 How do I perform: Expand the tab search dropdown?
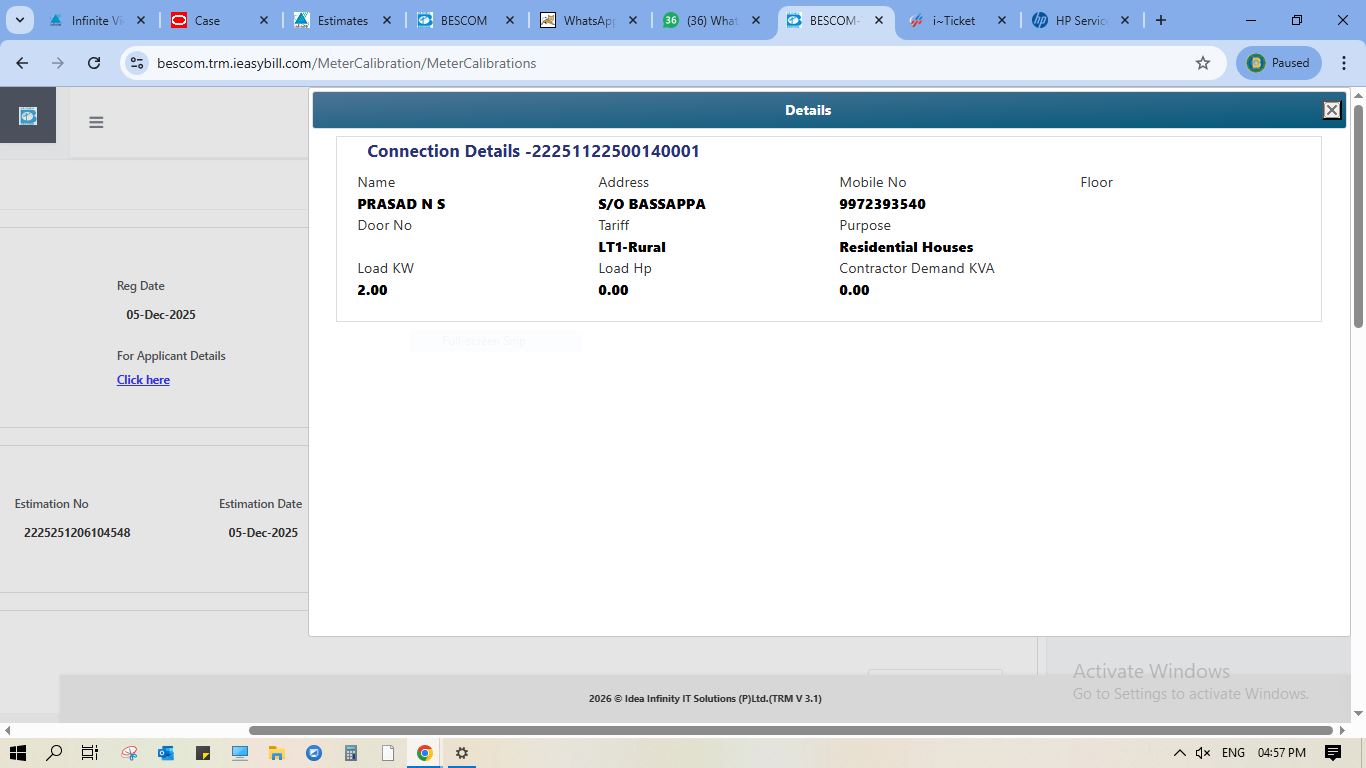coord(19,20)
